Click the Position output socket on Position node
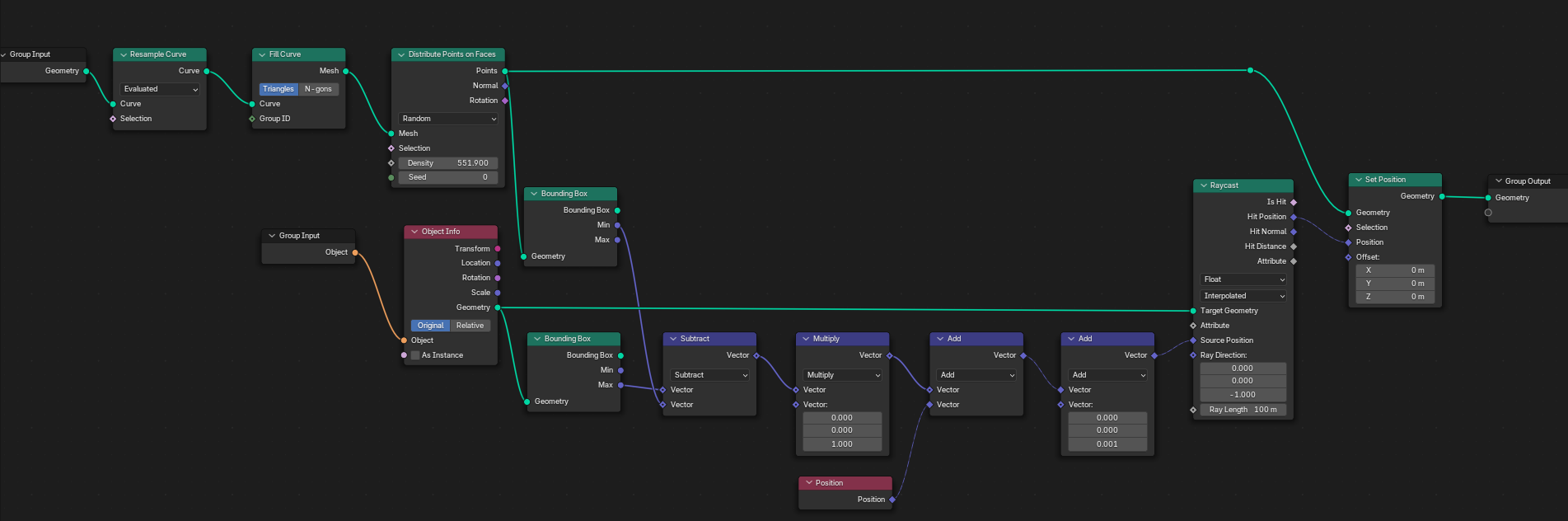 (x=892, y=500)
